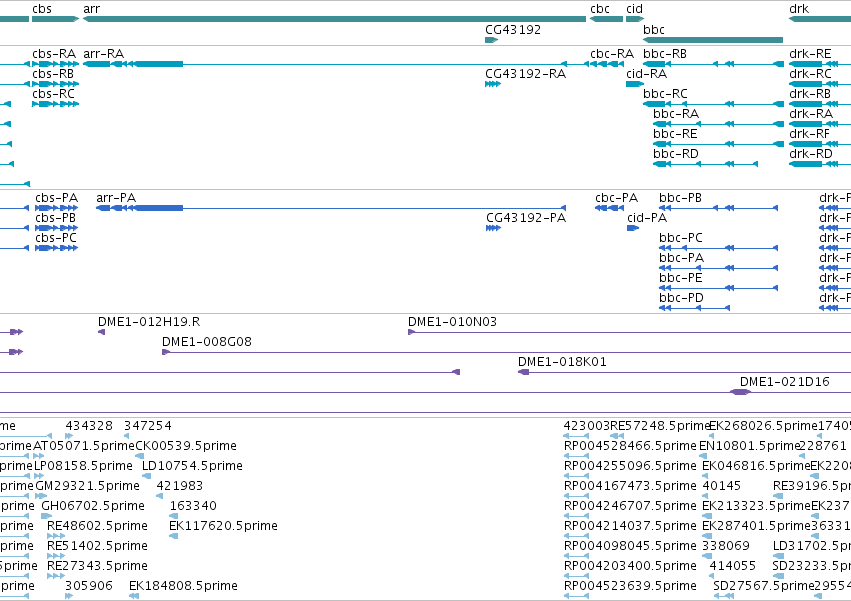Image resolution: width=851 pixels, height=601 pixels.
Task: Click cid-PA protein label
Action: (x=647, y=218)
